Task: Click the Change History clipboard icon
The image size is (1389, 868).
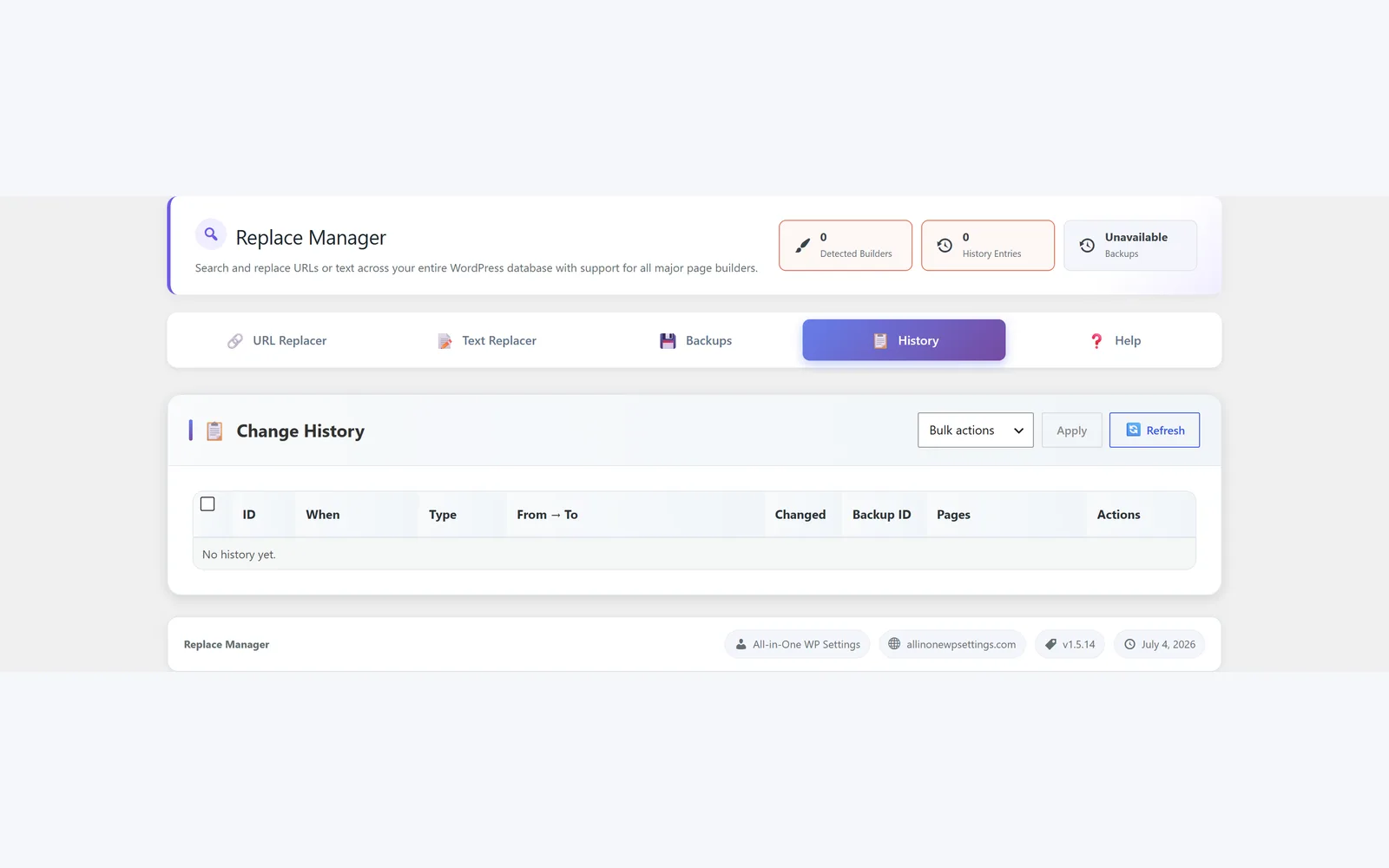Action: (214, 431)
